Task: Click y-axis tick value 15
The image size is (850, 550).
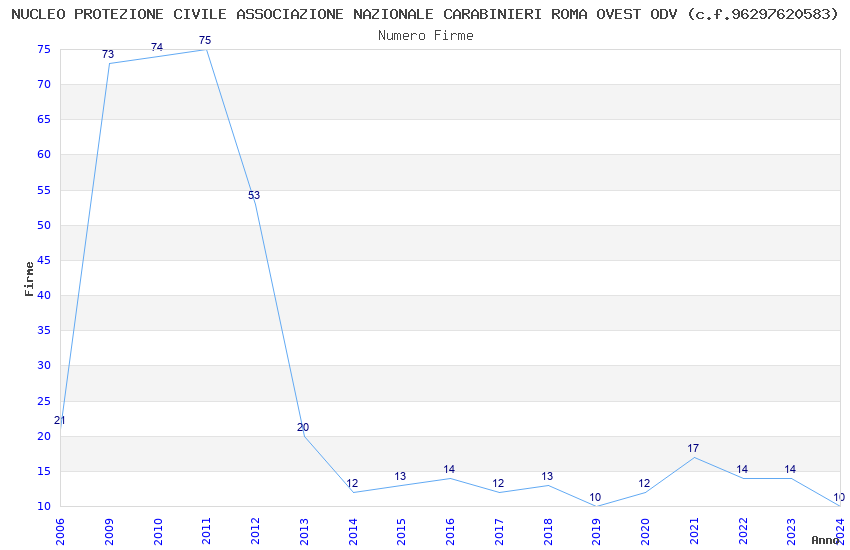Action: [x=44, y=471]
